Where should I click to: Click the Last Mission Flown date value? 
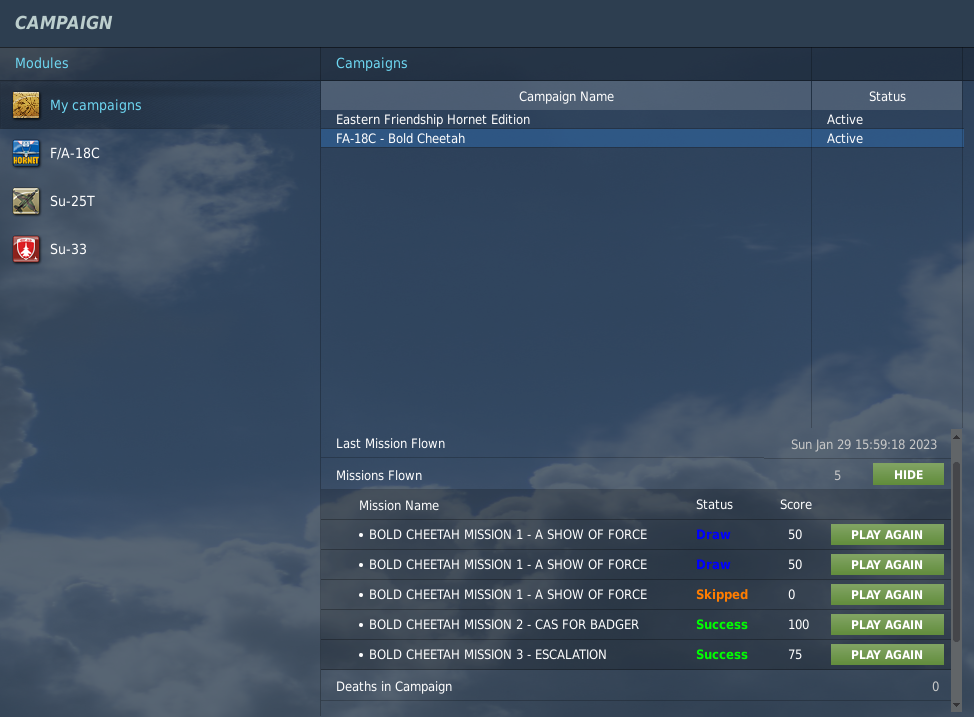coord(863,444)
